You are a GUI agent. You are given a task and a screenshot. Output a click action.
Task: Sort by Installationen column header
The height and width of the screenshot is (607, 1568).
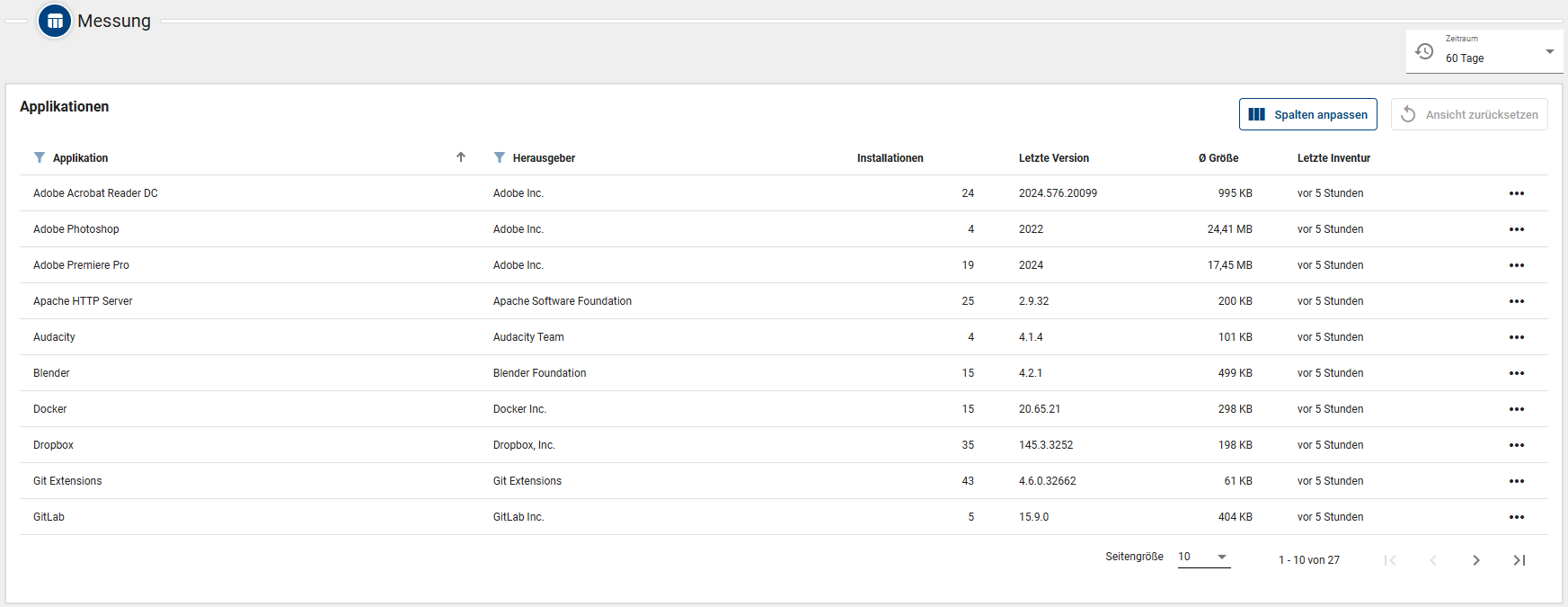click(890, 158)
